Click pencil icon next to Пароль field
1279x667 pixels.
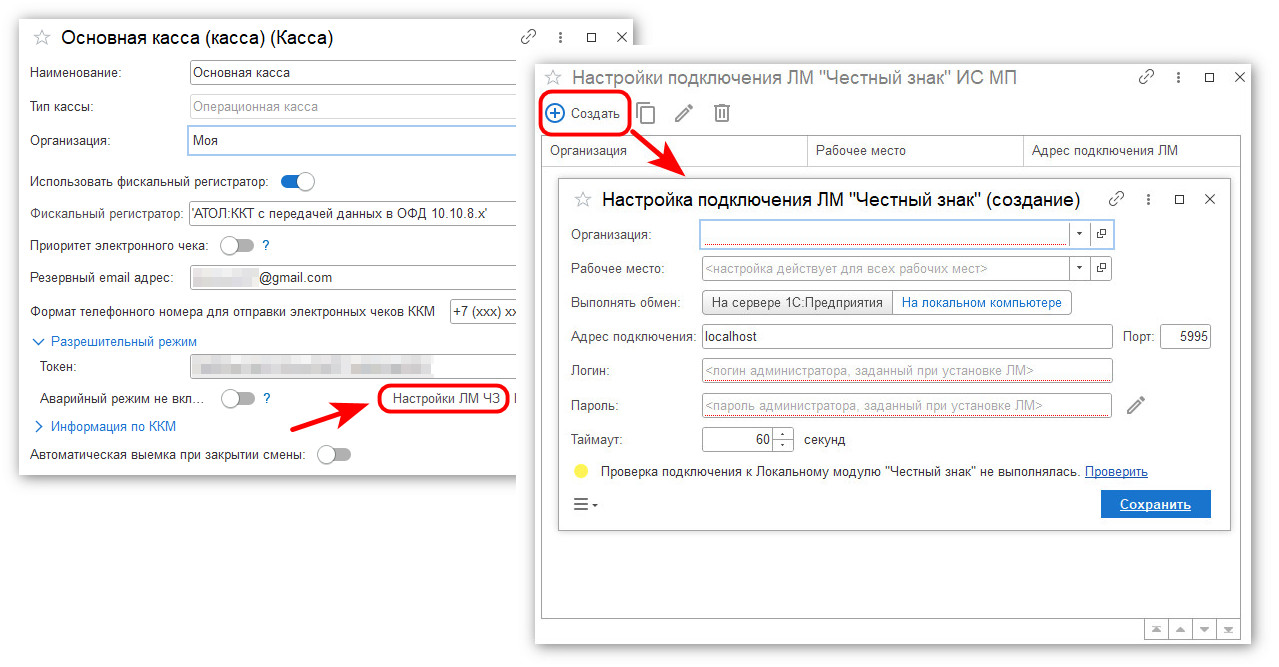[x=1135, y=405]
